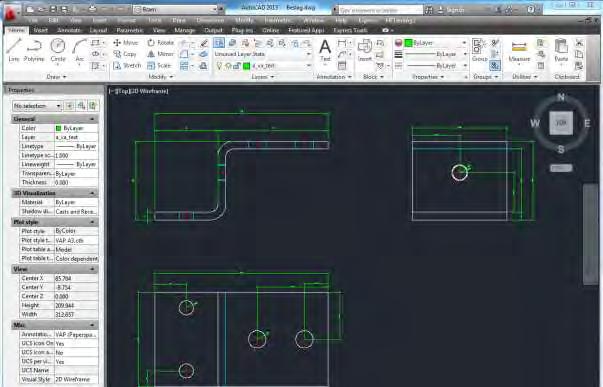Screen dimensions: 603x387
Task: Activate the Move command
Action: pos(126,43)
